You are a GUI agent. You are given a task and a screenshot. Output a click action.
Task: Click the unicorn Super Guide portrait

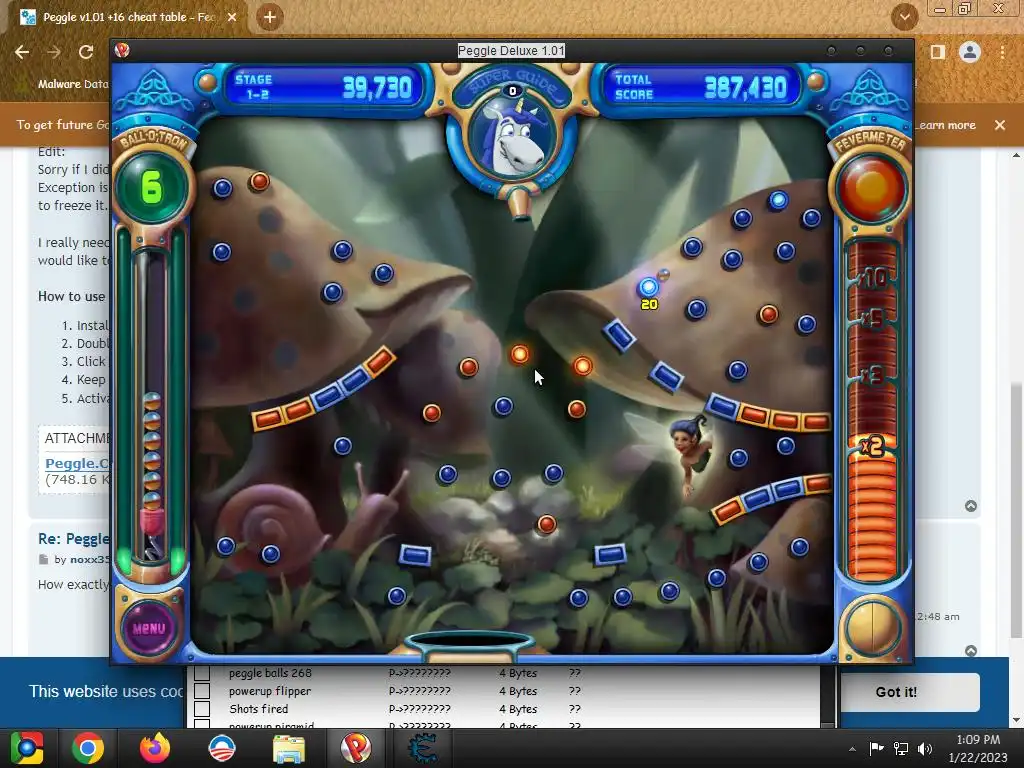point(513,138)
